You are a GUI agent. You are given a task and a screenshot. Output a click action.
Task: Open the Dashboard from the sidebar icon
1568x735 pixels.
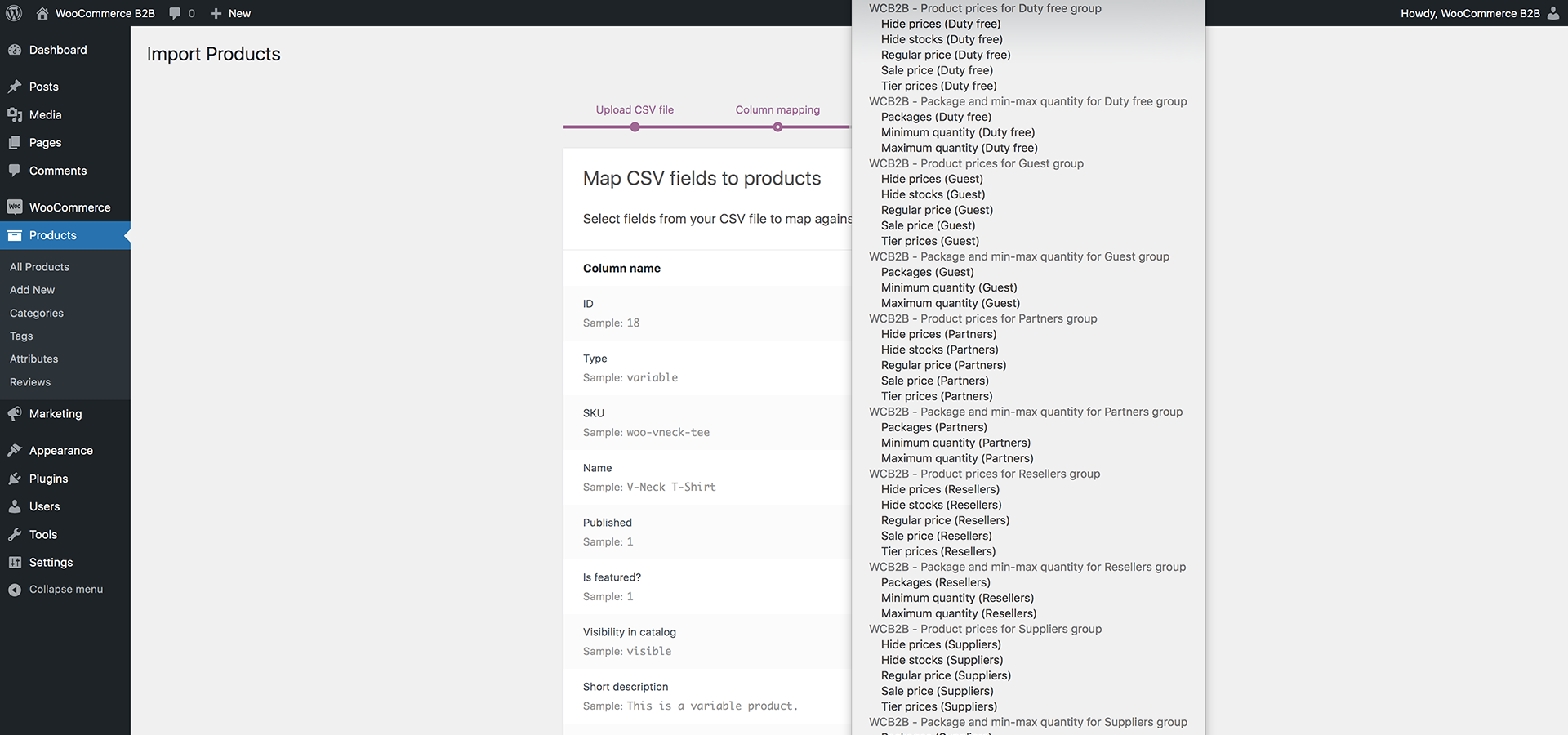pos(16,50)
